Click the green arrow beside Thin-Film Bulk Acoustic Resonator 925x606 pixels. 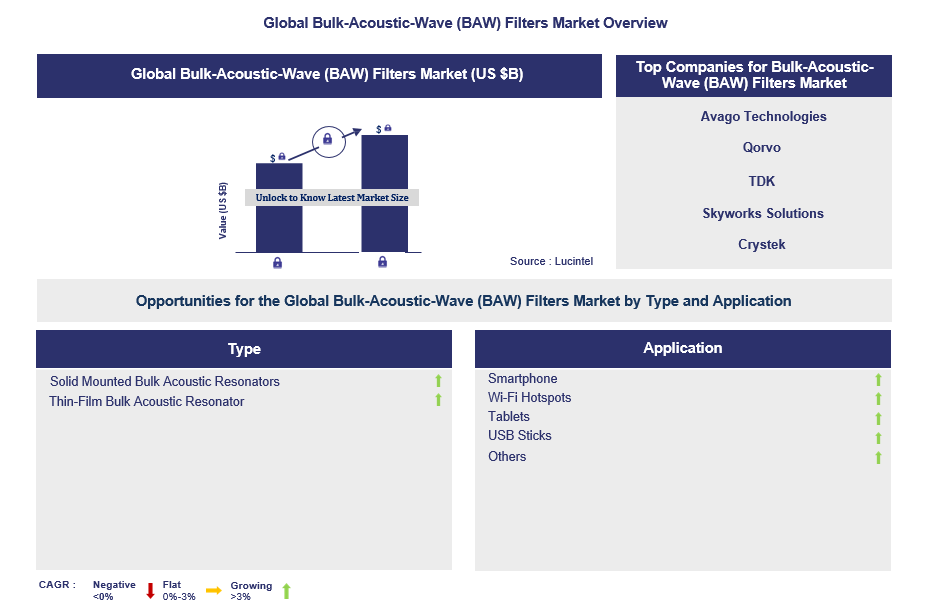point(438,401)
